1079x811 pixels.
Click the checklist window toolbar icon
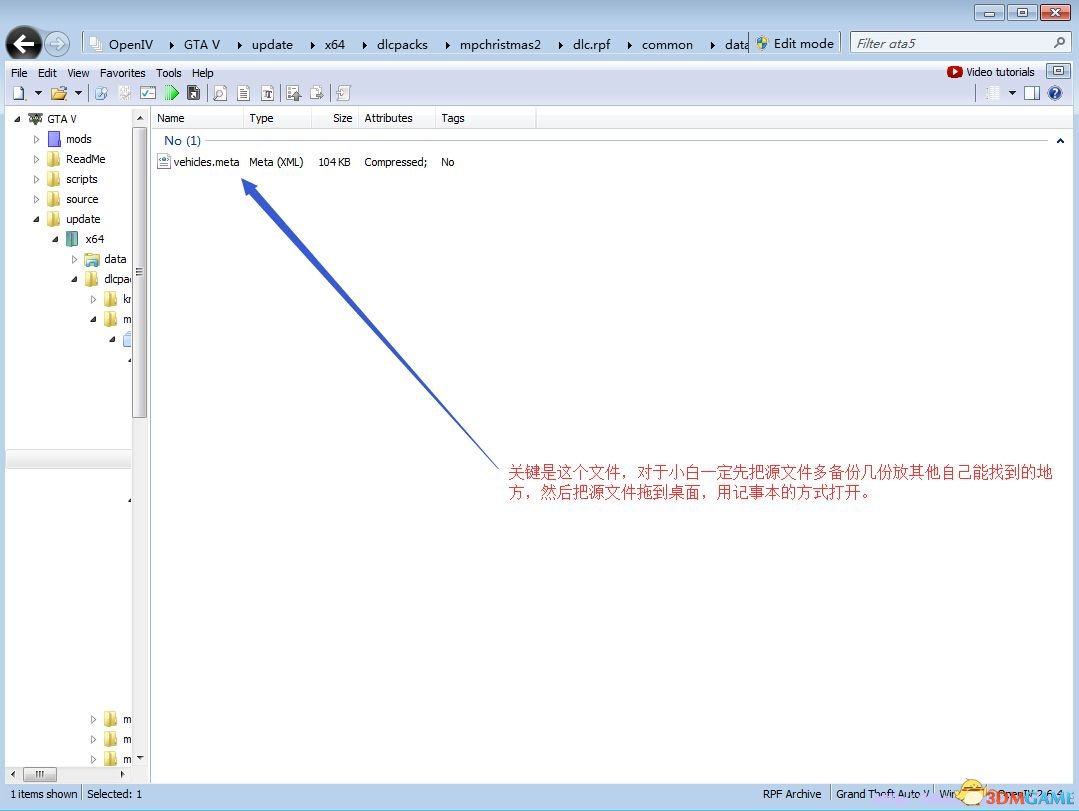pyautogui.click(x=148, y=93)
